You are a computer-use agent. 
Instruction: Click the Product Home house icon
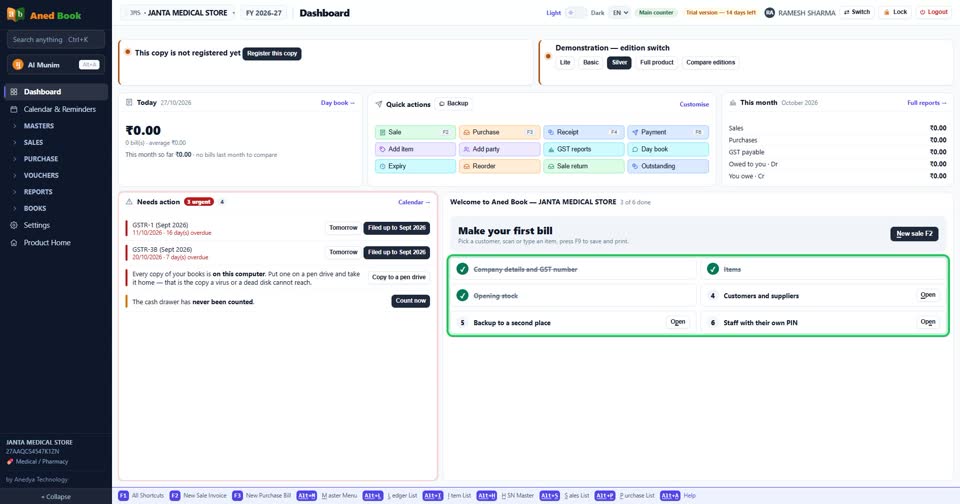pyautogui.click(x=14, y=243)
